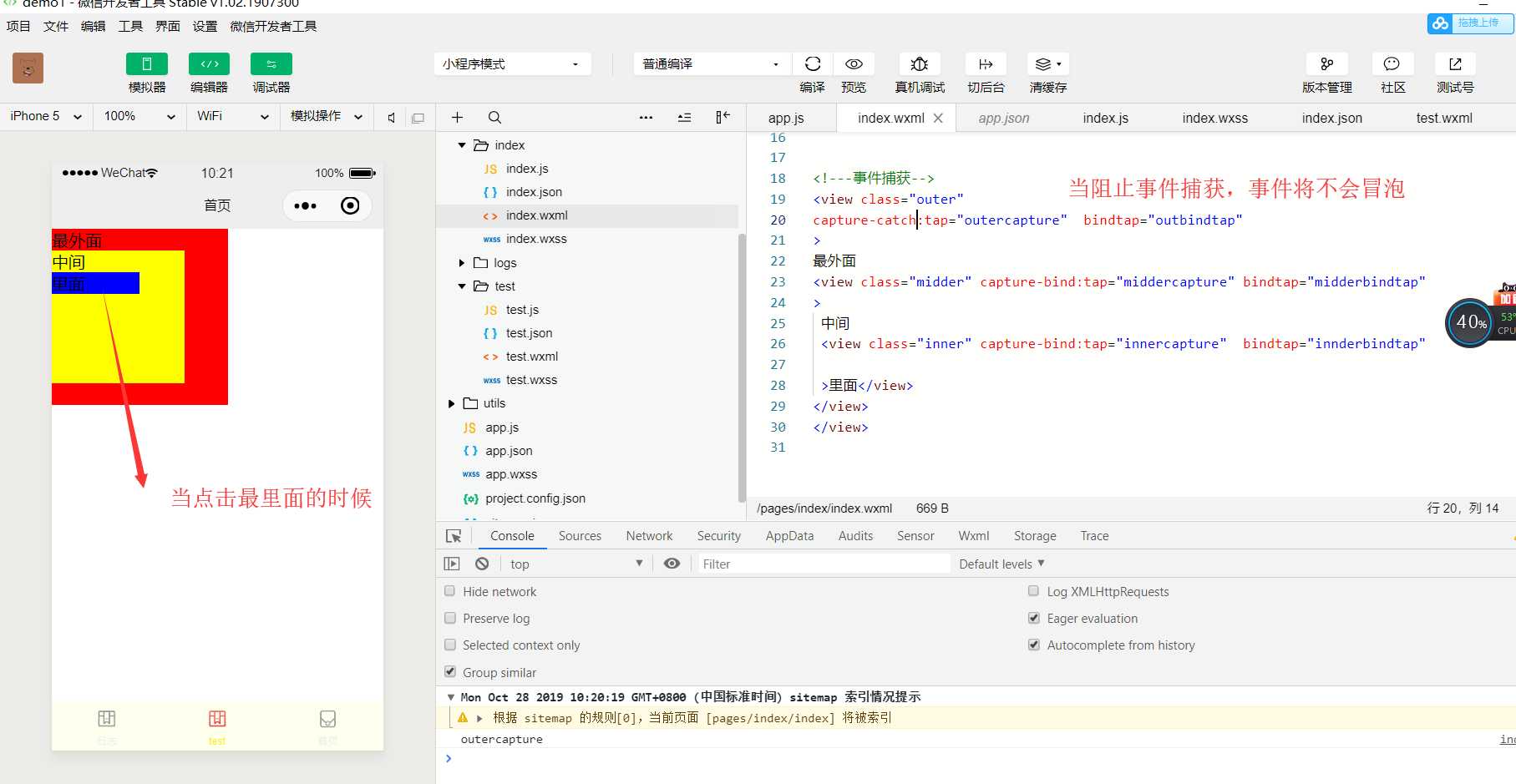The width and height of the screenshot is (1516, 784).
Task: Toggle Hide network checkbox
Action: click(450, 591)
